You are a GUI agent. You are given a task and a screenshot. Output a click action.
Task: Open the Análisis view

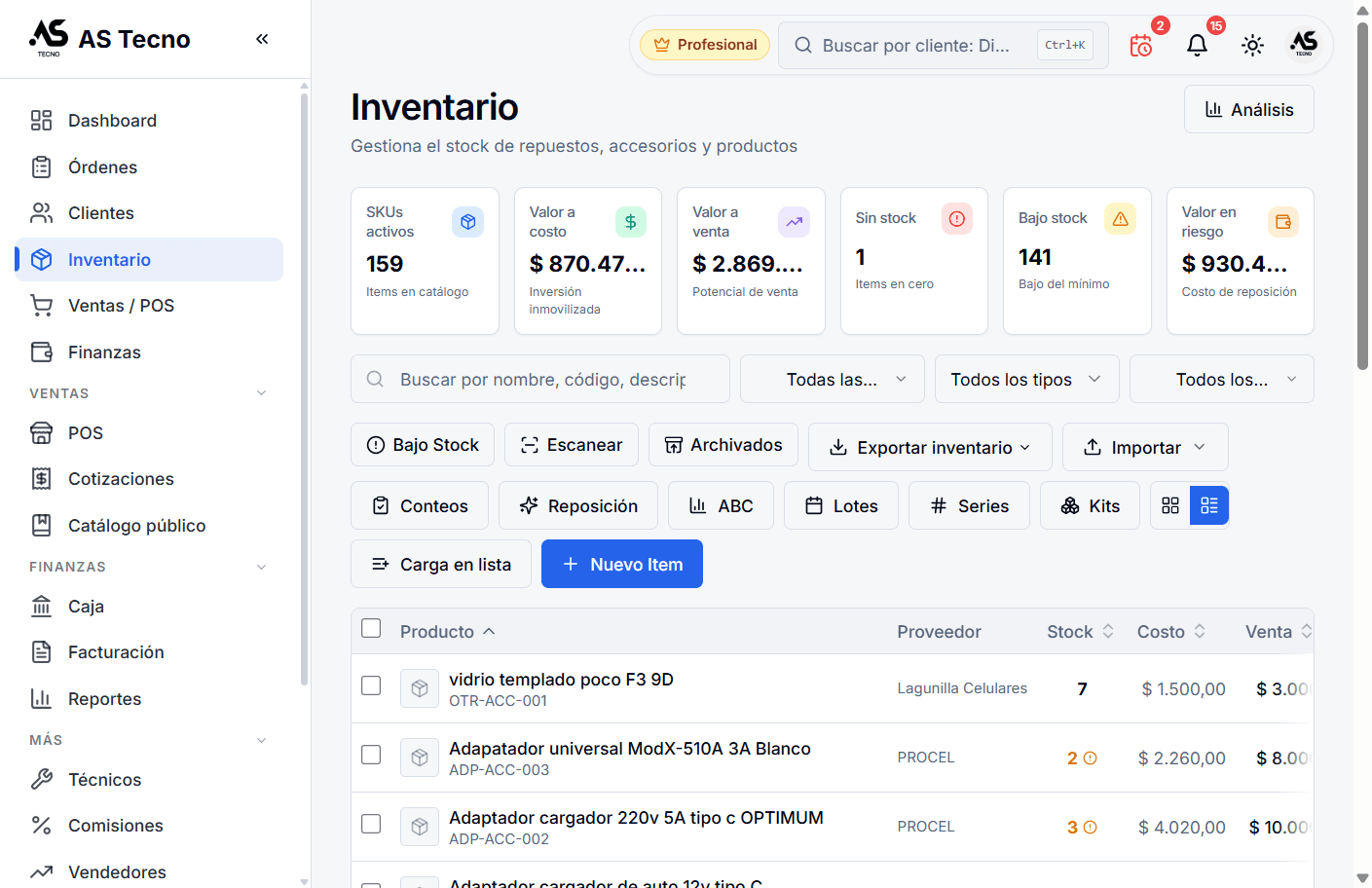tap(1249, 109)
